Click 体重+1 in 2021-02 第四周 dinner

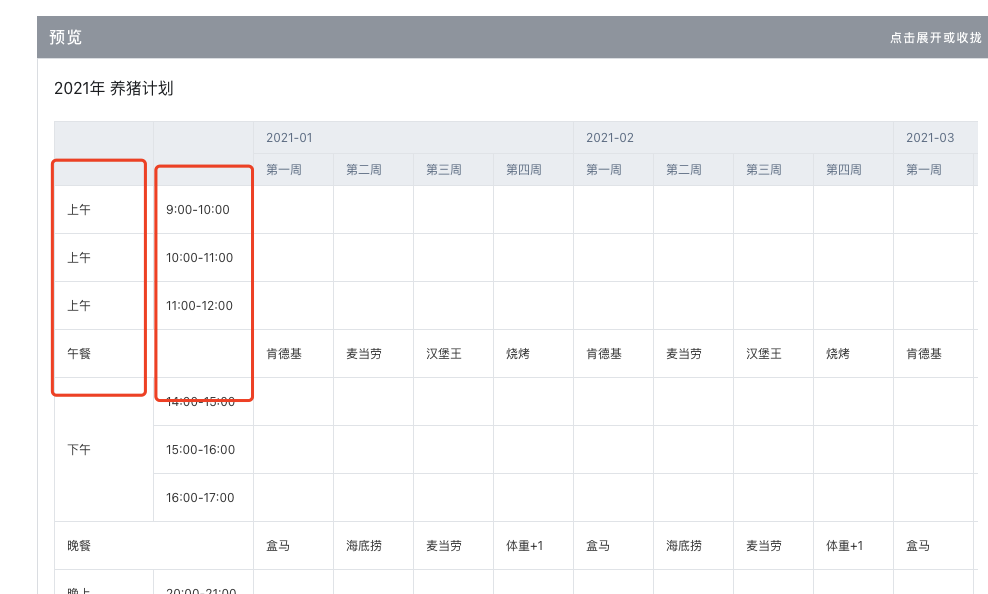pos(844,545)
